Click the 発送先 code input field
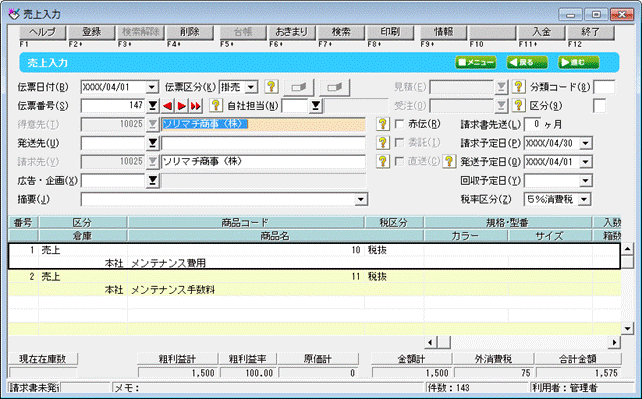The width and height of the screenshot is (642, 399). click(x=113, y=143)
